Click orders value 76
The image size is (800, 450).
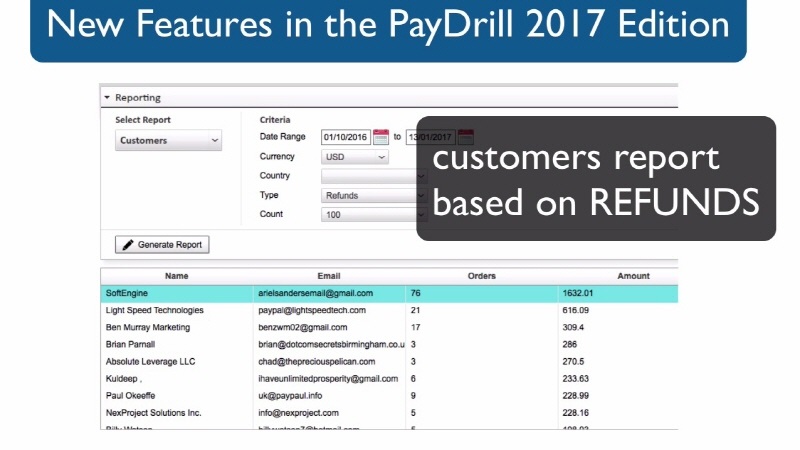[x=415, y=293]
